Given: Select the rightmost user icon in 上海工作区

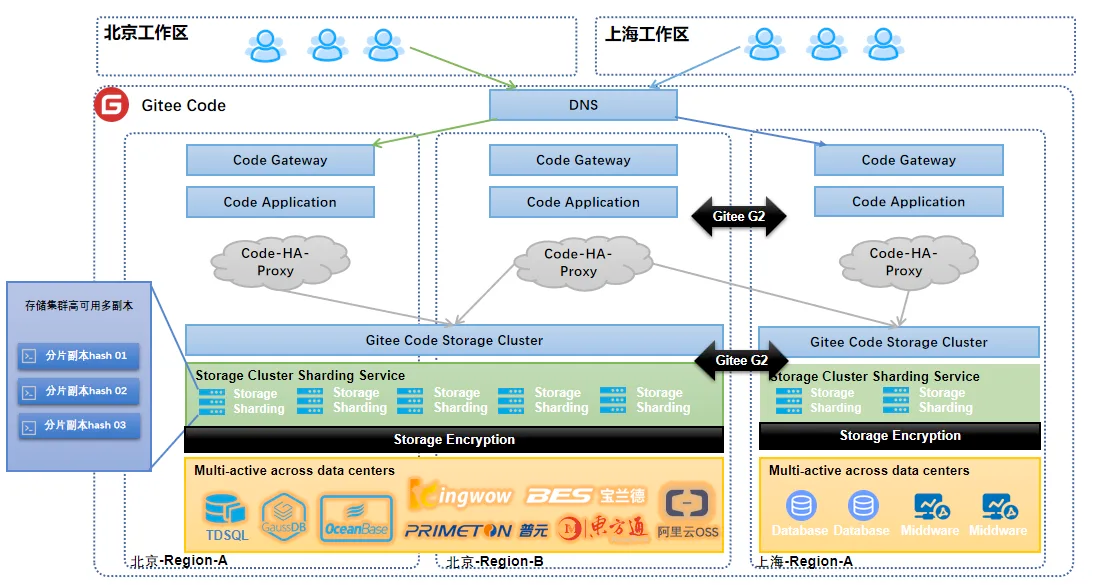Looking at the screenshot, I should [x=883, y=45].
